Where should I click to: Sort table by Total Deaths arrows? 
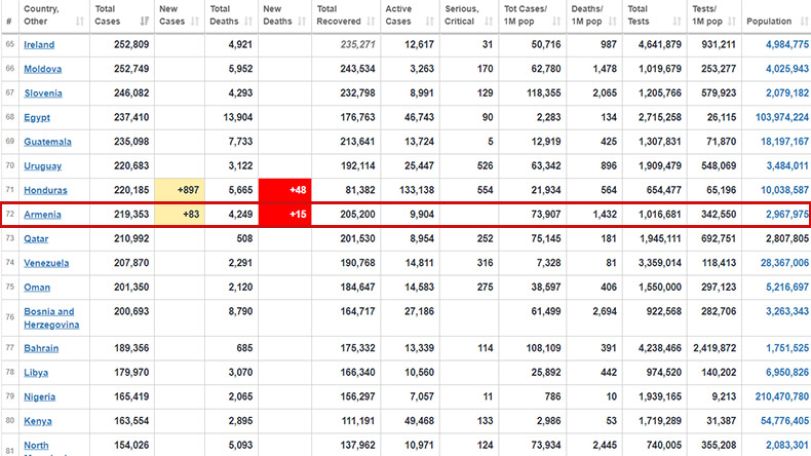click(248, 21)
